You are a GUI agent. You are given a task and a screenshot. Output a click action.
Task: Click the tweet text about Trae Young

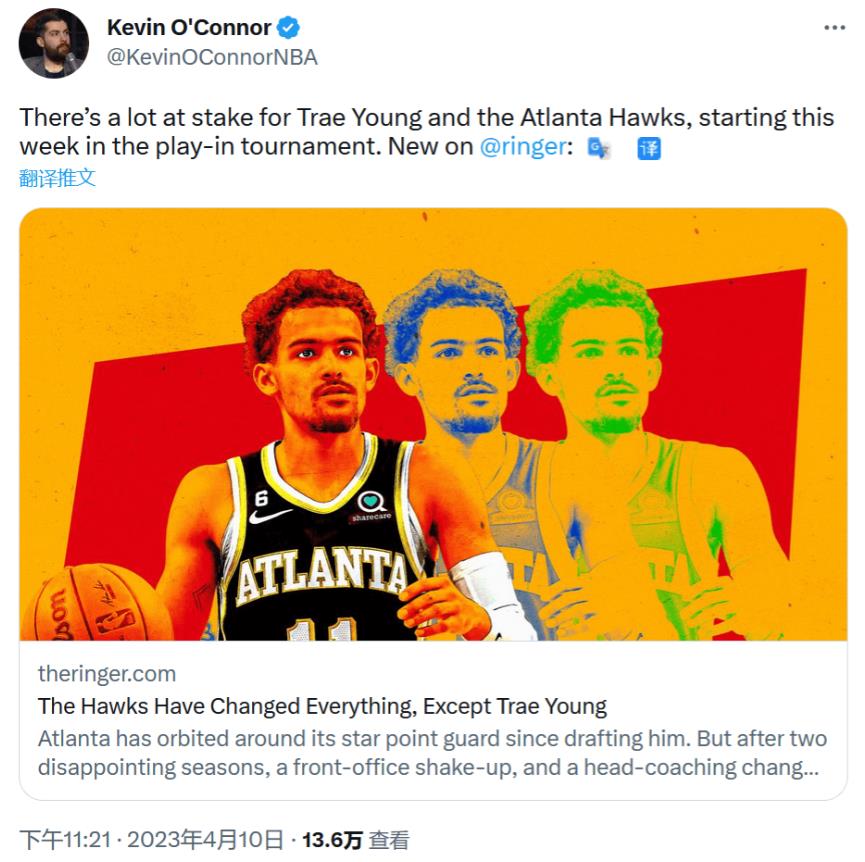pos(427,132)
